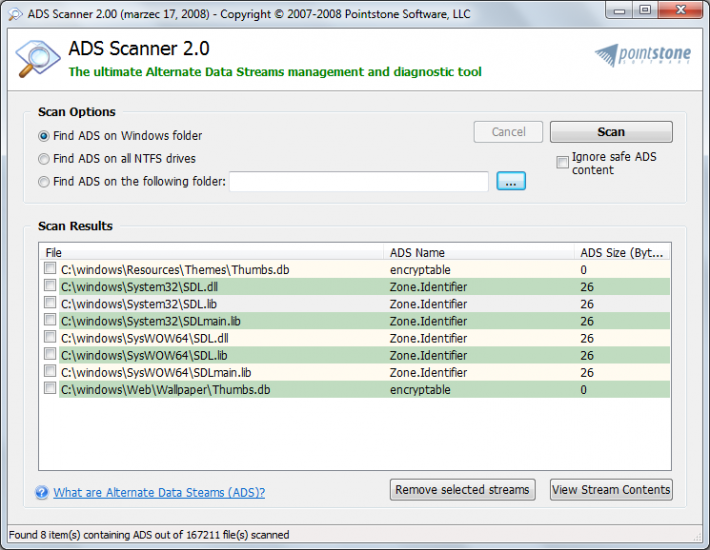Image resolution: width=710 pixels, height=550 pixels.
Task: Click the ADS Scanner magnifier logo icon
Action: [x=38, y=59]
